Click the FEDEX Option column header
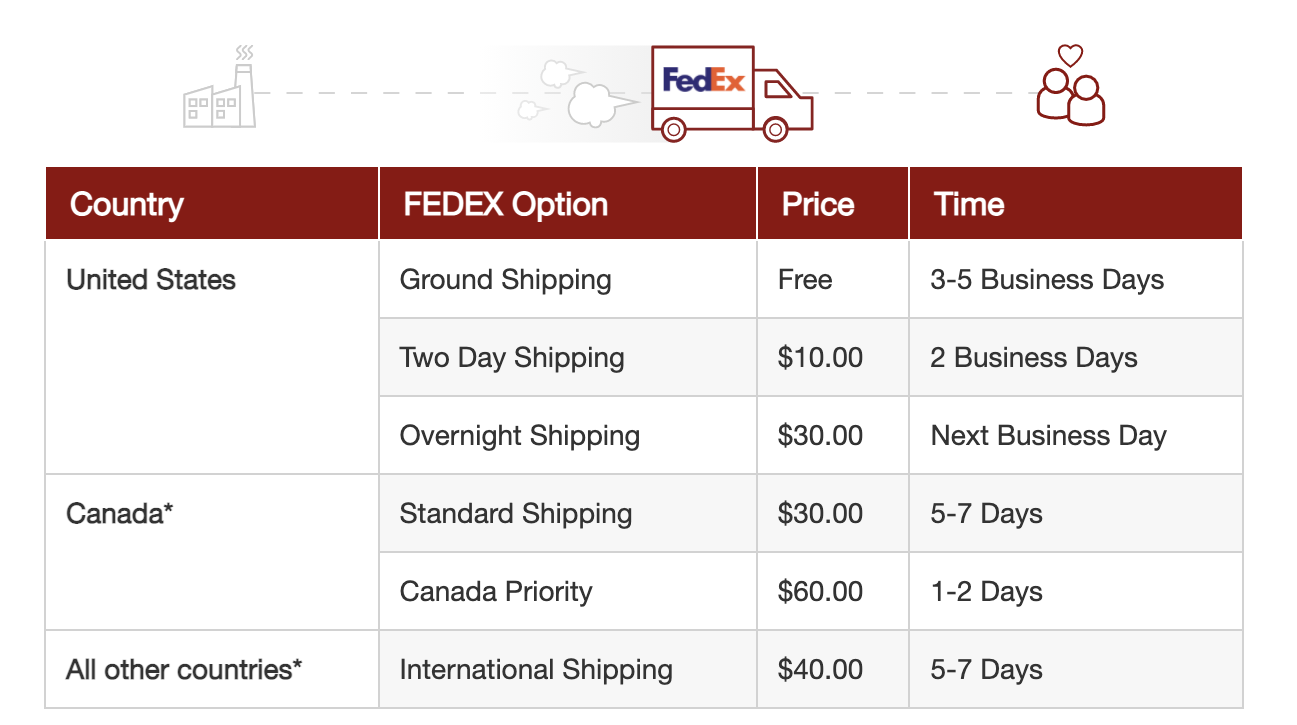The width and height of the screenshot is (1297, 725). (x=568, y=204)
